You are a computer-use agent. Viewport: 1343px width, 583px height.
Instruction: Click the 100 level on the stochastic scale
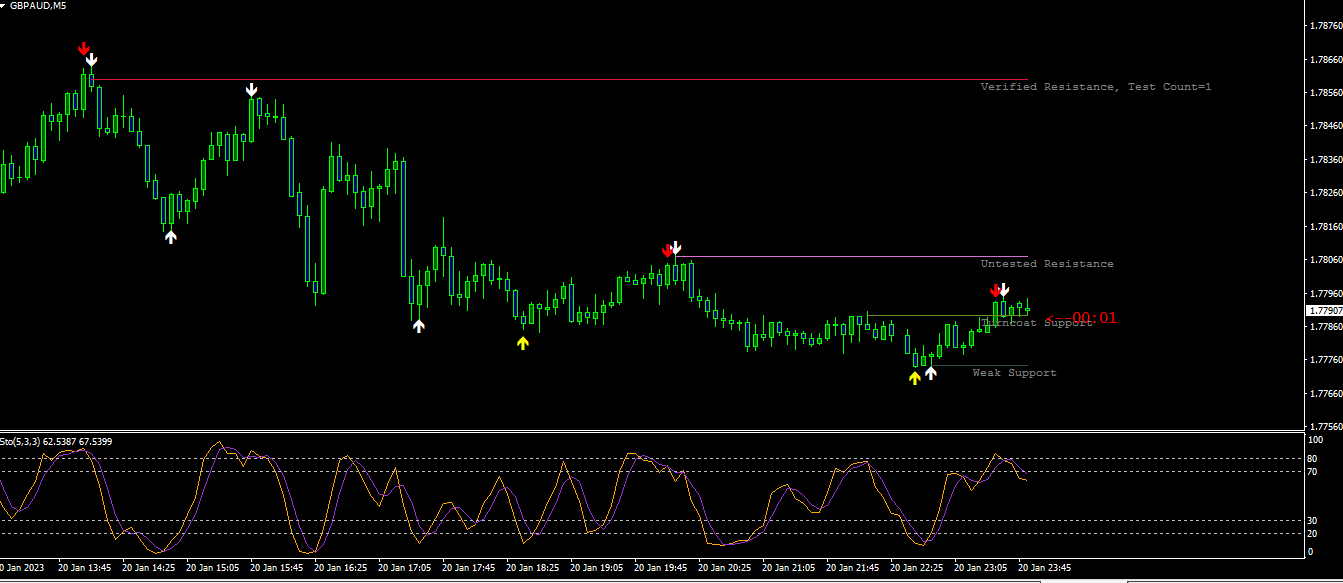click(x=1316, y=440)
